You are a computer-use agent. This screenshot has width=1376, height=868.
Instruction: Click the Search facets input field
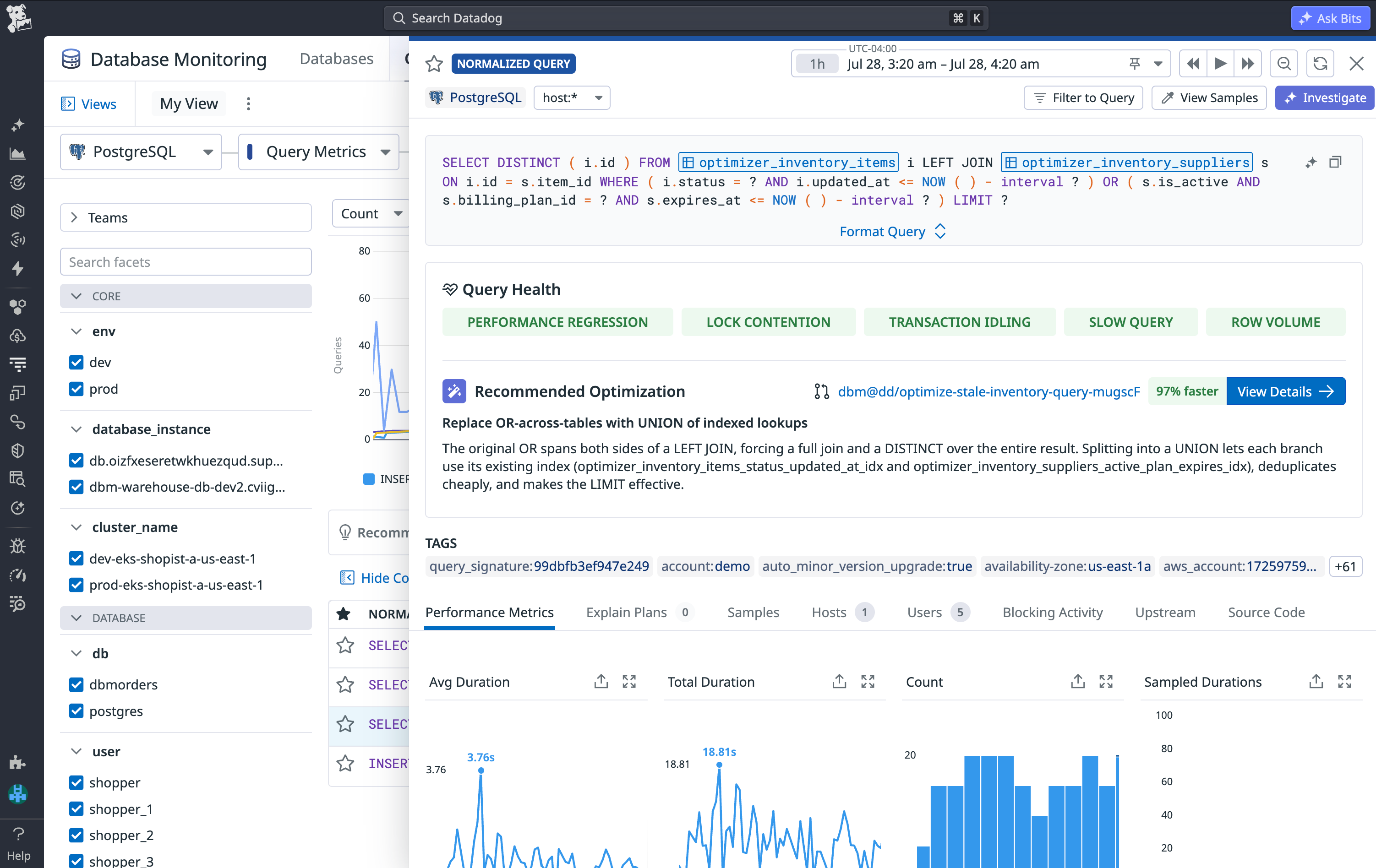point(186,261)
